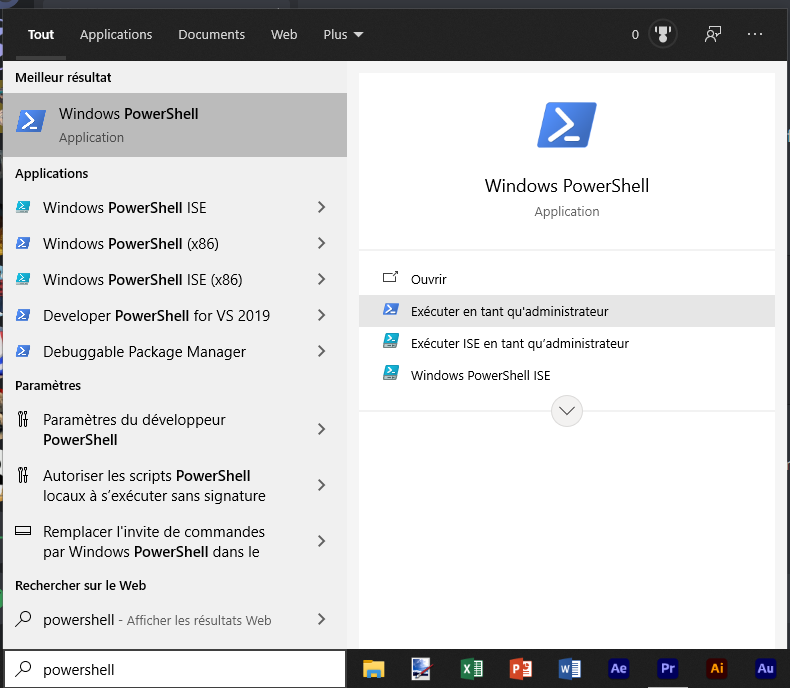790x688 pixels.
Task: Click tools icon beside Autoriser les scripts
Action: [x=23, y=475]
